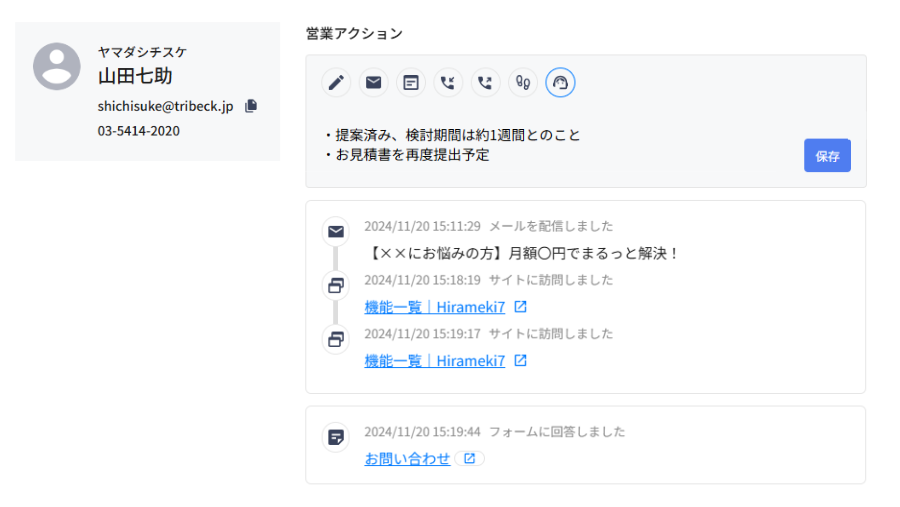Viewport: 900px width, 507px height.
Task: Click the memo line お見積書を再度提出予定
Action: (x=412, y=155)
